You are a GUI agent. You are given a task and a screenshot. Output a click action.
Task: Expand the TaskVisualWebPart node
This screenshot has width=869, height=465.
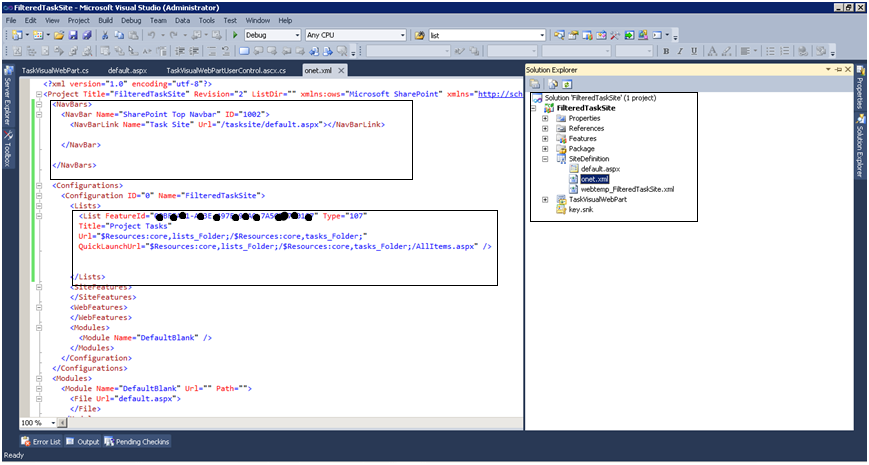point(545,200)
